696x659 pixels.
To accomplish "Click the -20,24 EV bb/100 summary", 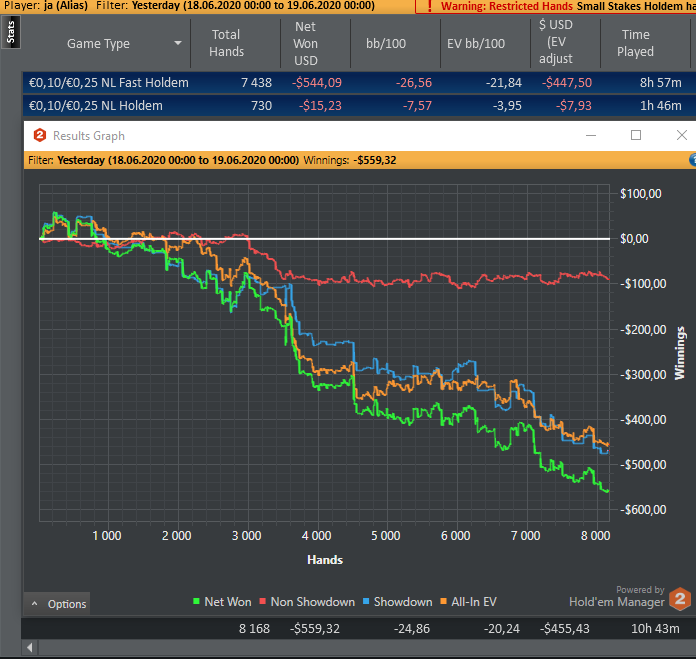I will pyautogui.click(x=501, y=628).
